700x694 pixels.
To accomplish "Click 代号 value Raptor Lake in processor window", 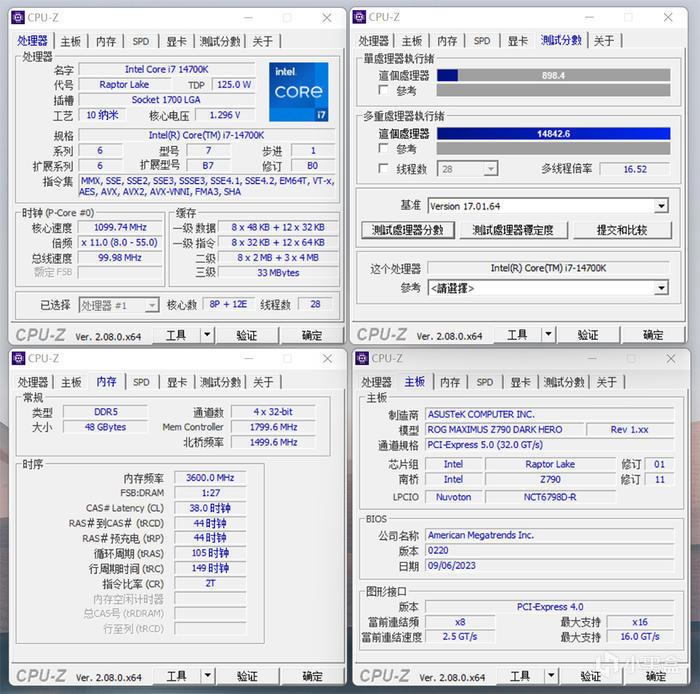I will pyautogui.click(x=124, y=84).
